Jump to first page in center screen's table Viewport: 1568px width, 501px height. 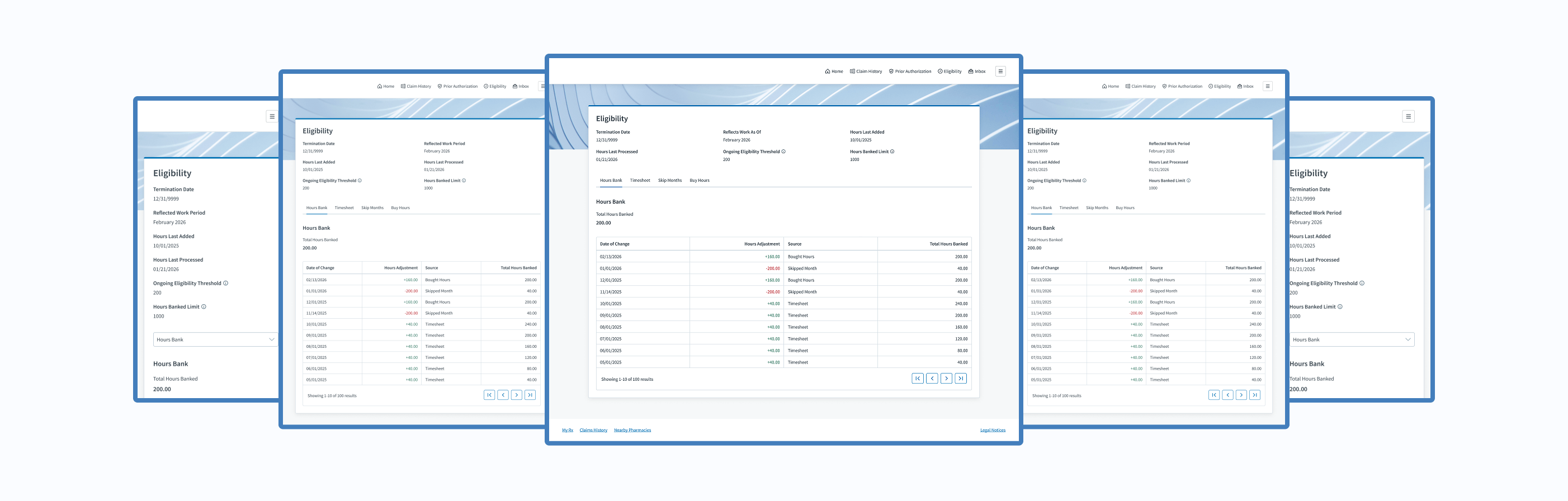point(917,379)
